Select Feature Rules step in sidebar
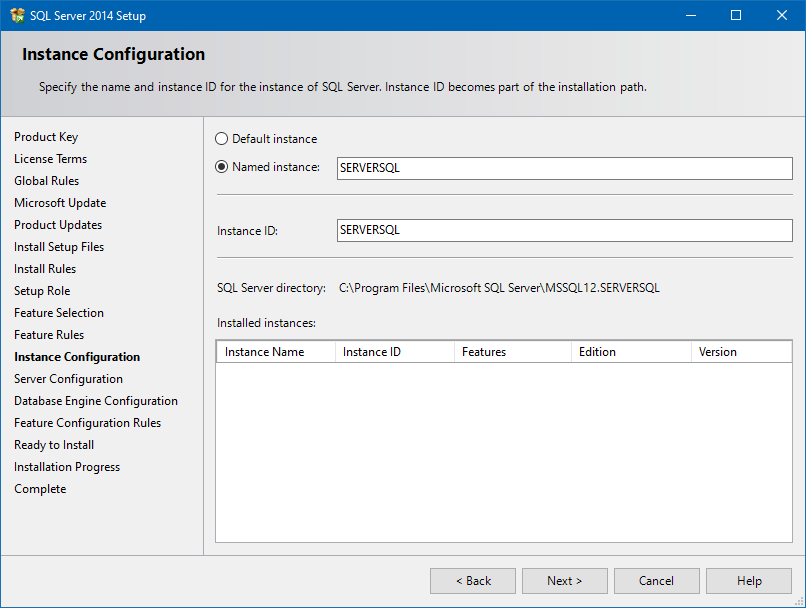 click(49, 335)
